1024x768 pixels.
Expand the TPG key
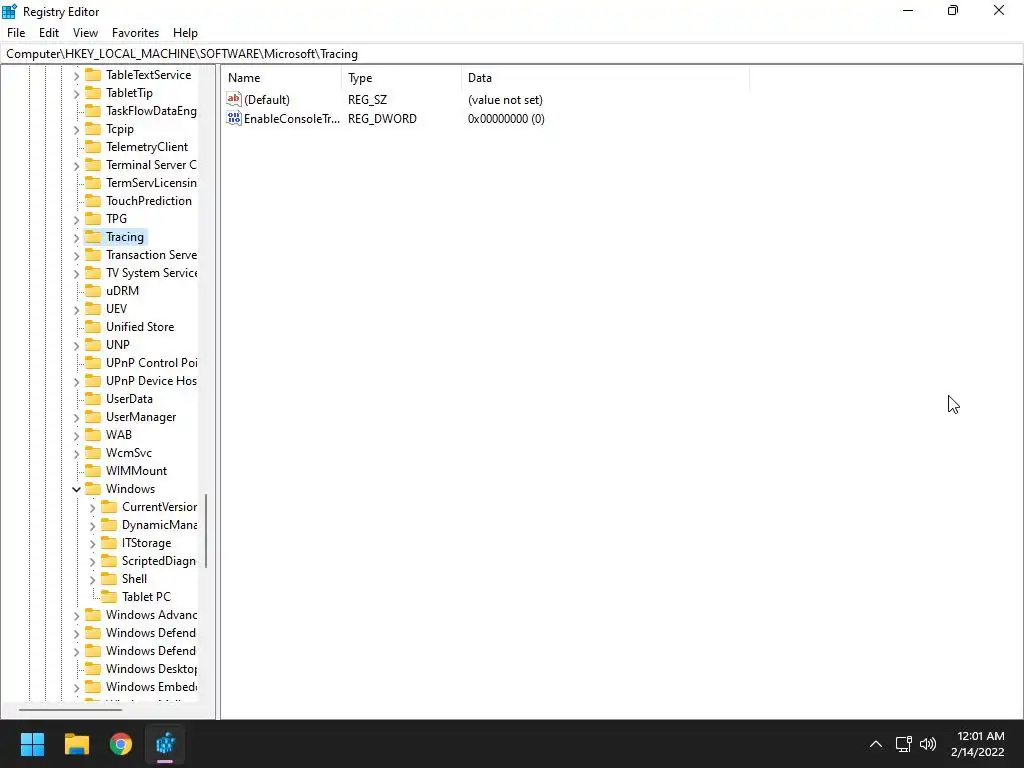coord(76,219)
